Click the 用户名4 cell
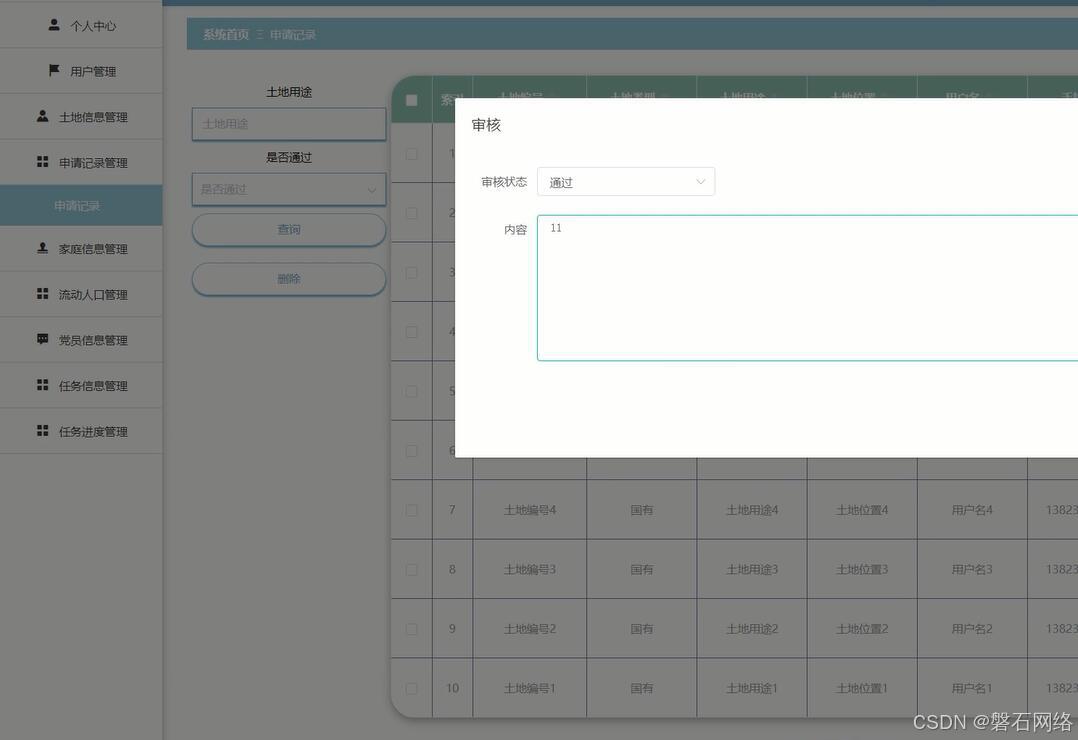Viewport: 1078px width, 740px height. [x=972, y=510]
